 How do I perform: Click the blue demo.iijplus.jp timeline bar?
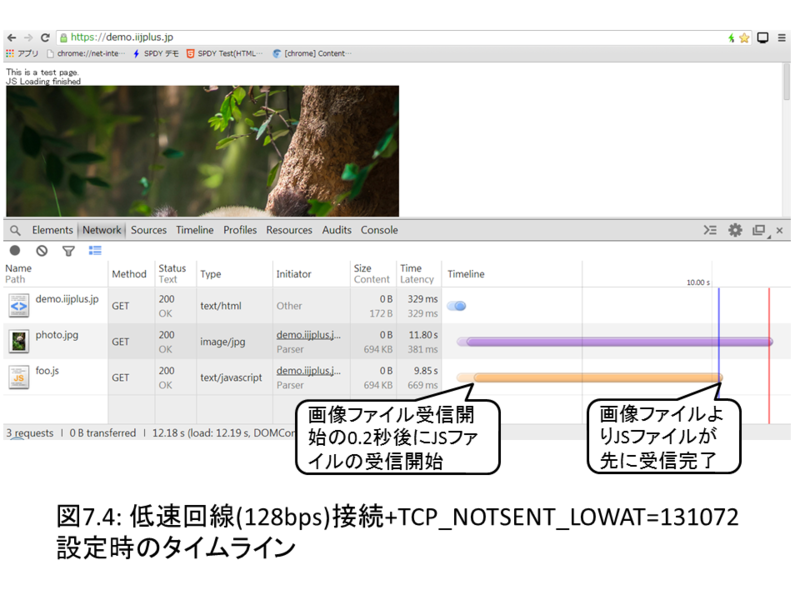(x=457, y=306)
